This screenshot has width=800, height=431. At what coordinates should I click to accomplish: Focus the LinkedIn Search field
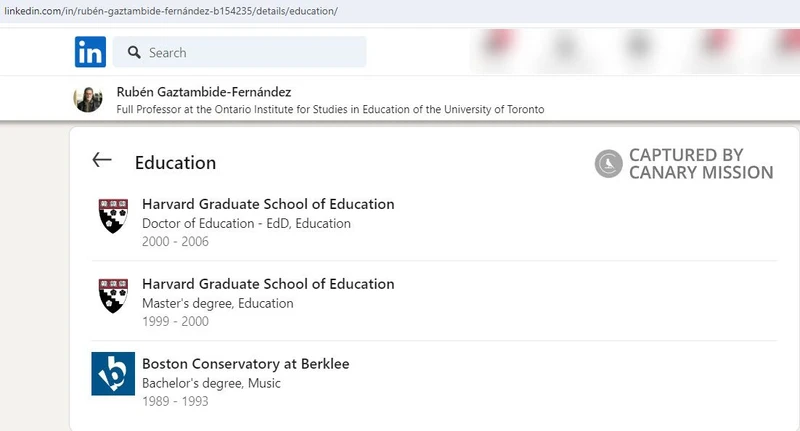click(239, 52)
